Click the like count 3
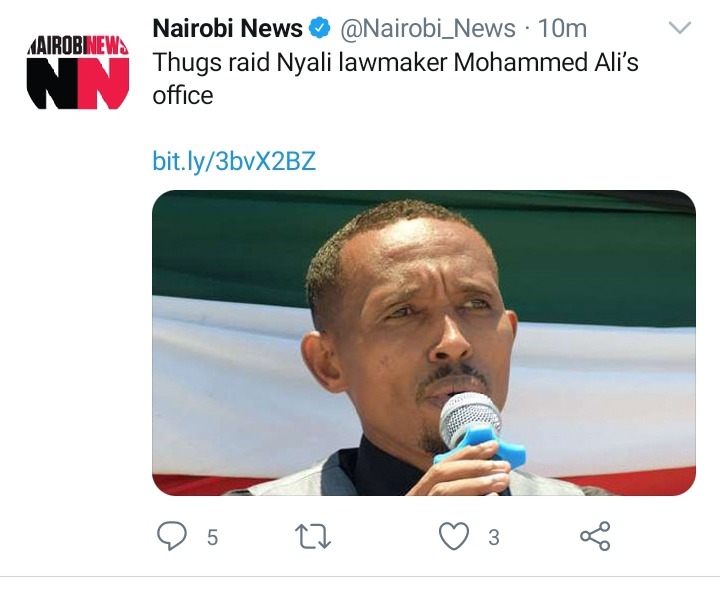 494,537
